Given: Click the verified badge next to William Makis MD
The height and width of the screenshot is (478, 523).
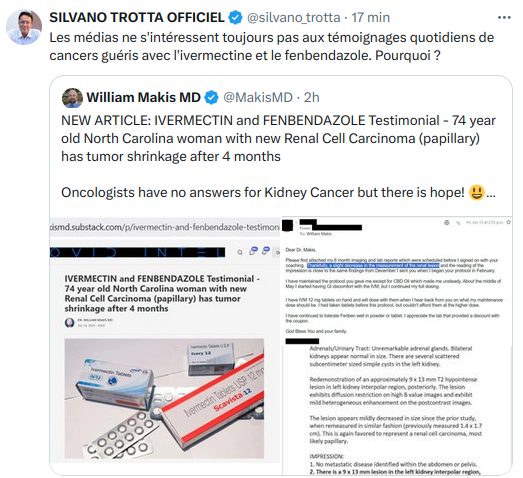Looking at the screenshot, I should pyautogui.click(x=211, y=97).
